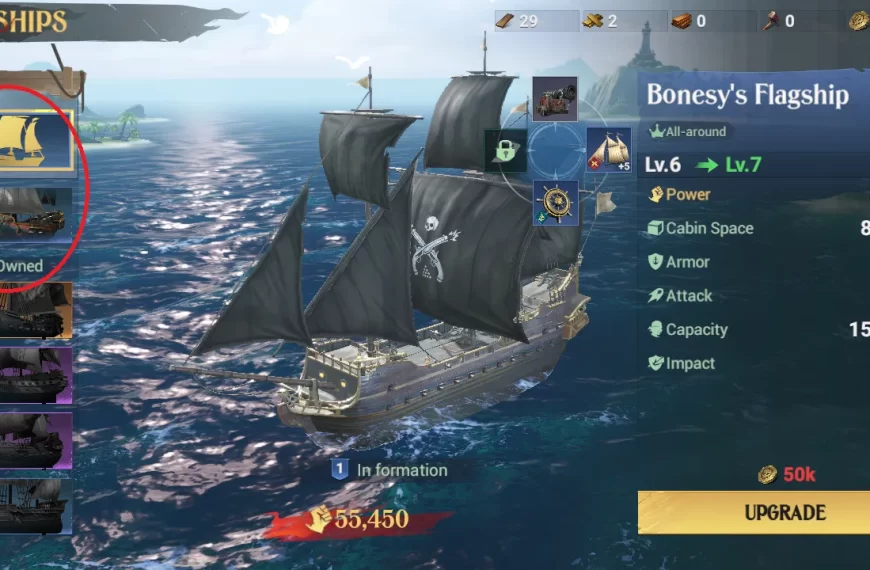Select the golden ship category tab

point(36,140)
